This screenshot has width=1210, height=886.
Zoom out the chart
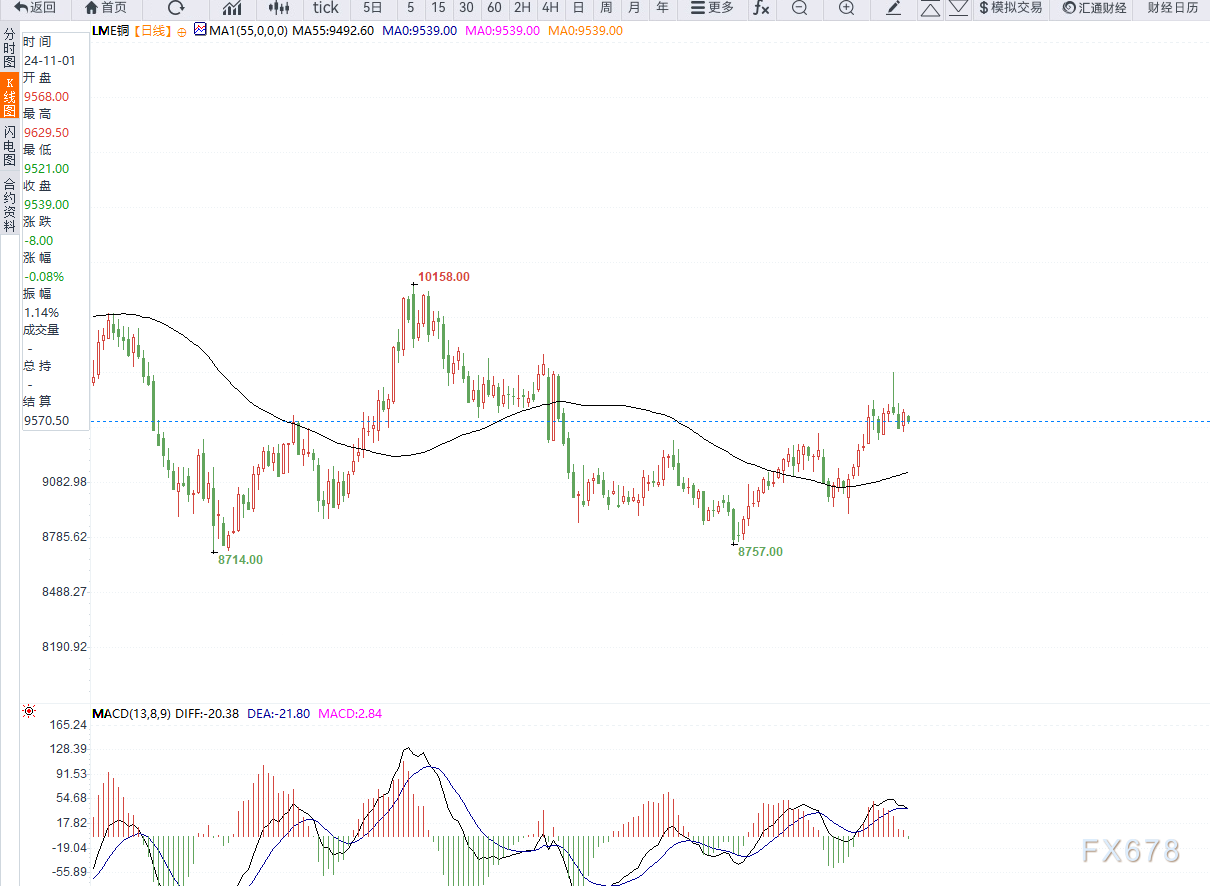pos(799,8)
